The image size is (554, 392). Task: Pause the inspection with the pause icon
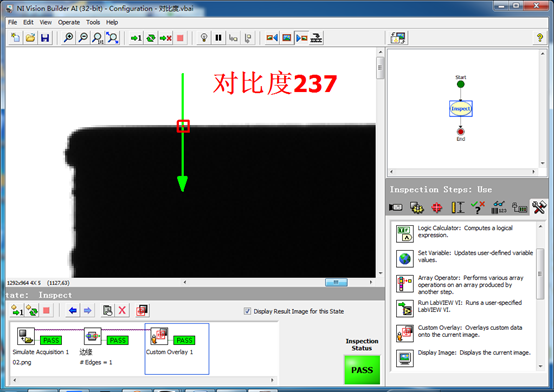click(x=218, y=38)
